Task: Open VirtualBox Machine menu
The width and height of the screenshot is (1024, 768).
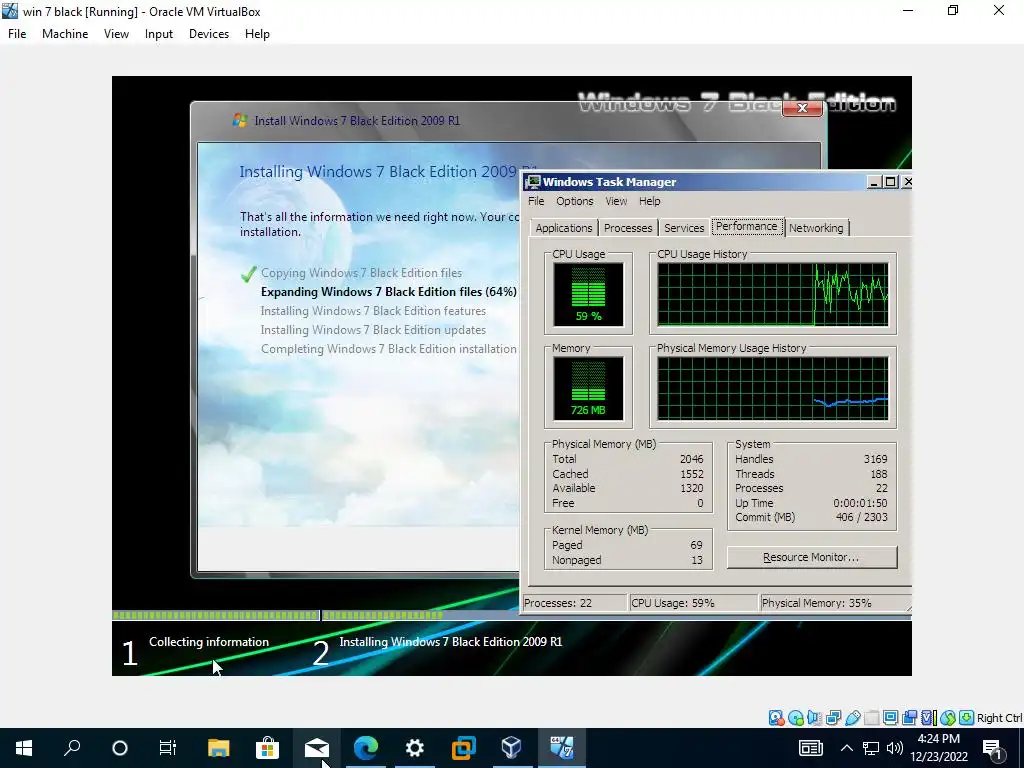Action: (65, 34)
